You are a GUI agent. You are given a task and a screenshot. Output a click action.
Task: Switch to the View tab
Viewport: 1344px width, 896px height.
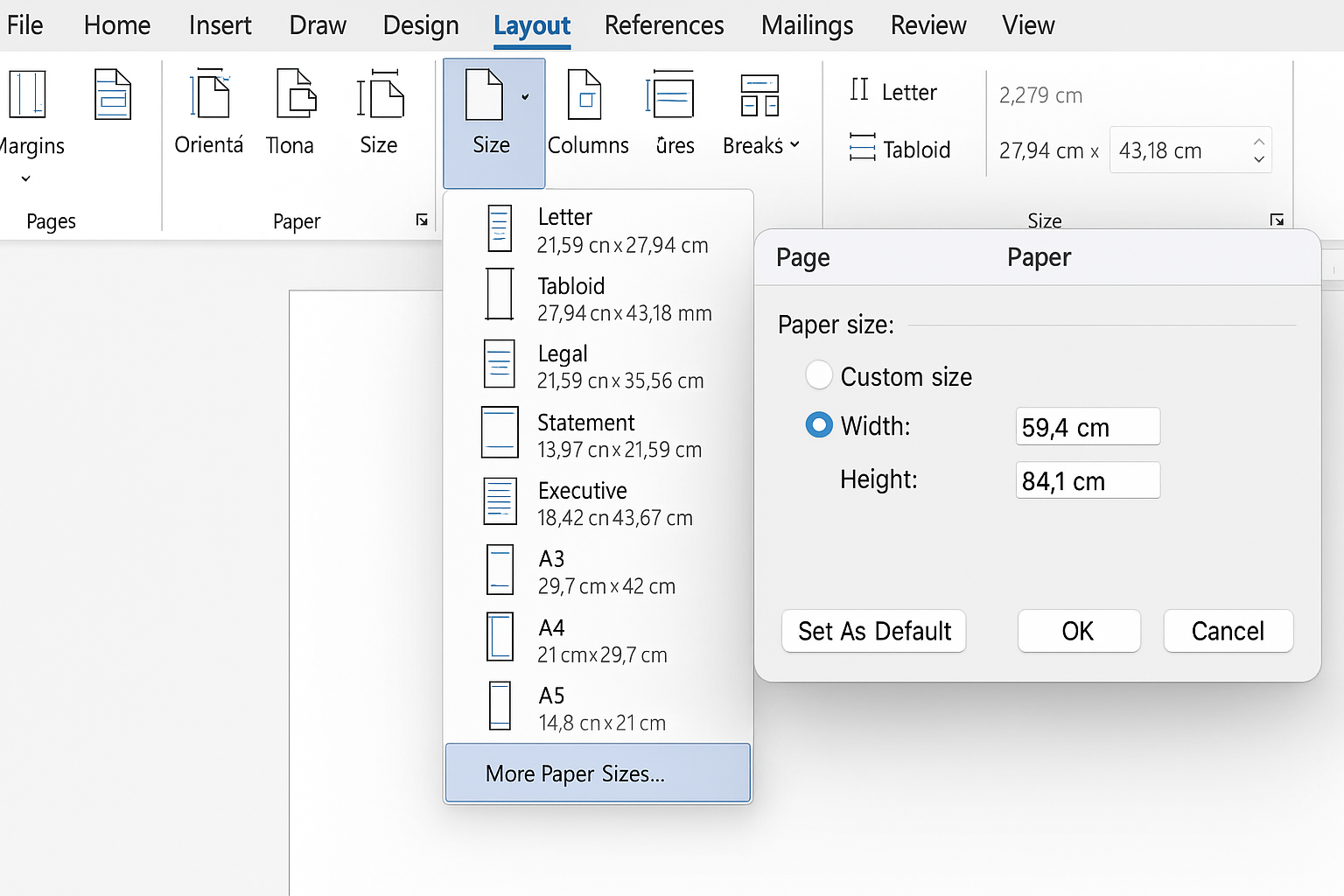pyautogui.click(x=1029, y=25)
